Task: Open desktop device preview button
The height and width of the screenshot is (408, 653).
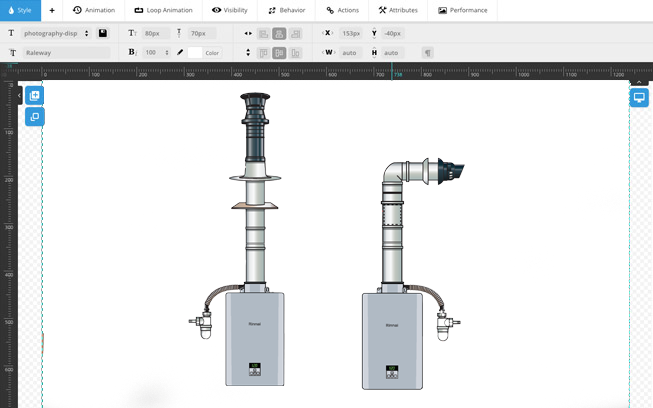Action: [639, 98]
